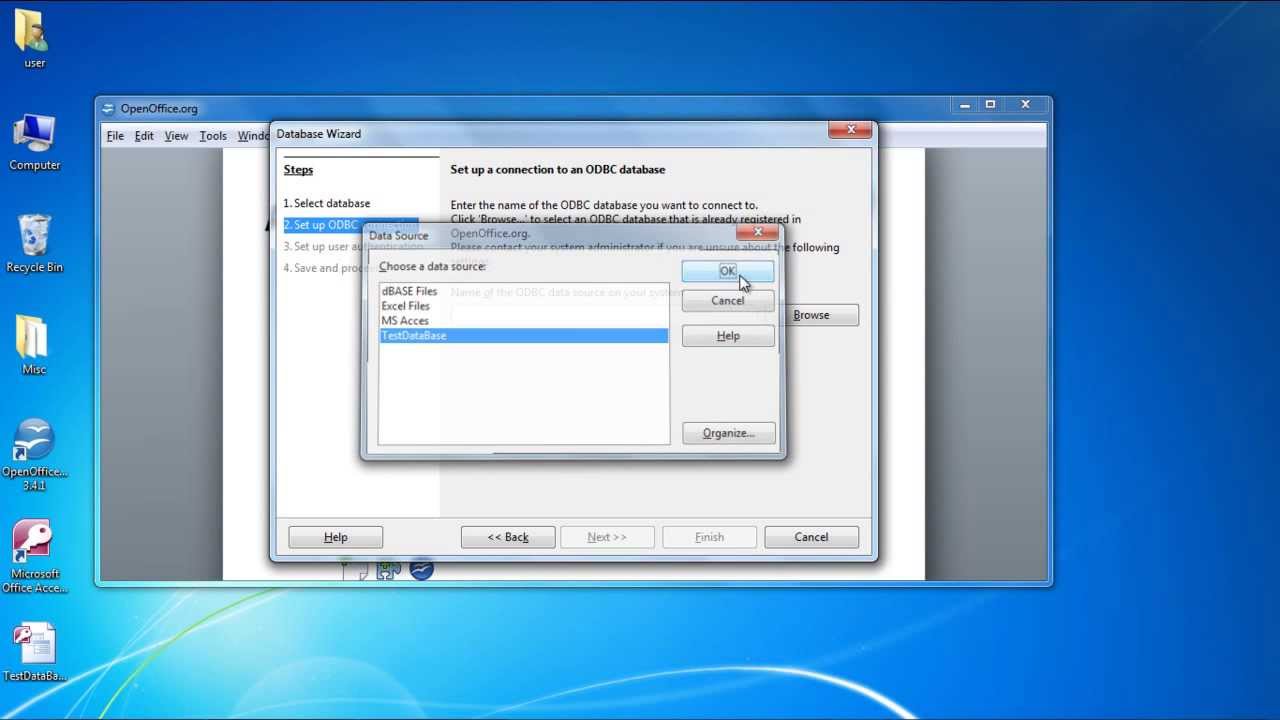The image size is (1280, 720).
Task: Minimize the OpenOffice.org window
Action: [964, 104]
